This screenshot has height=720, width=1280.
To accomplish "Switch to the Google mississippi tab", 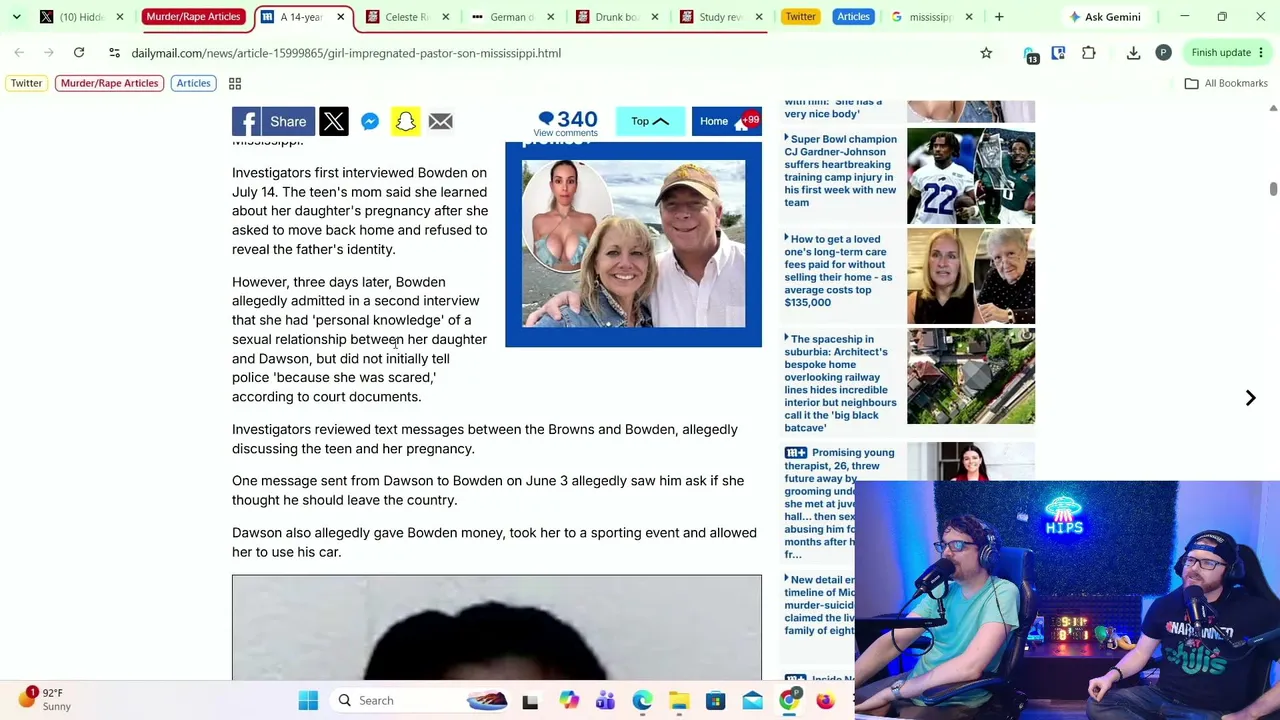I will [x=931, y=17].
